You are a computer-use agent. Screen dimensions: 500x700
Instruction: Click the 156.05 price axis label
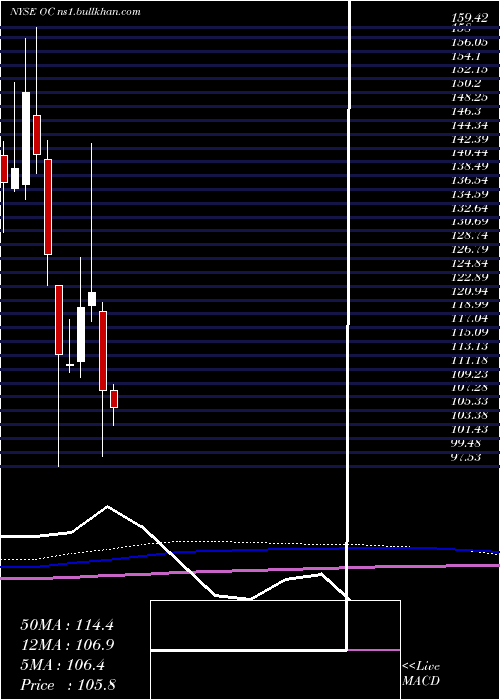(x=468, y=41)
